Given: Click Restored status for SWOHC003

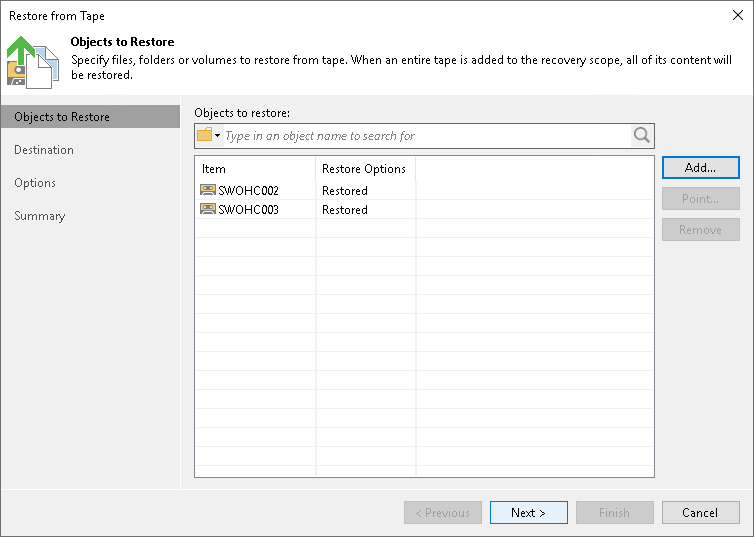Looking at the screenshot, I should (345, 210).
